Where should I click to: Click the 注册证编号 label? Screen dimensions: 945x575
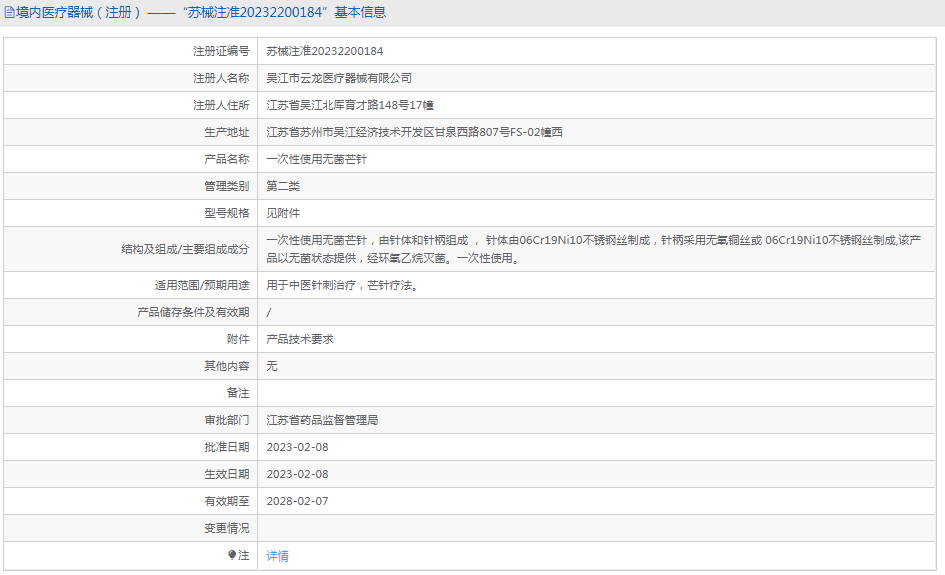click(221, 51)
